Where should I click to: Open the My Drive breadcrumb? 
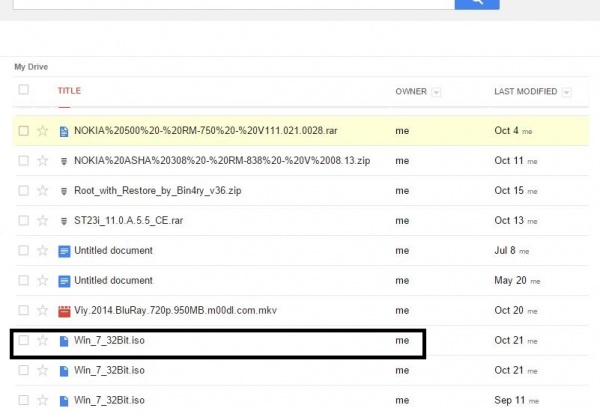tap(31, 67)
